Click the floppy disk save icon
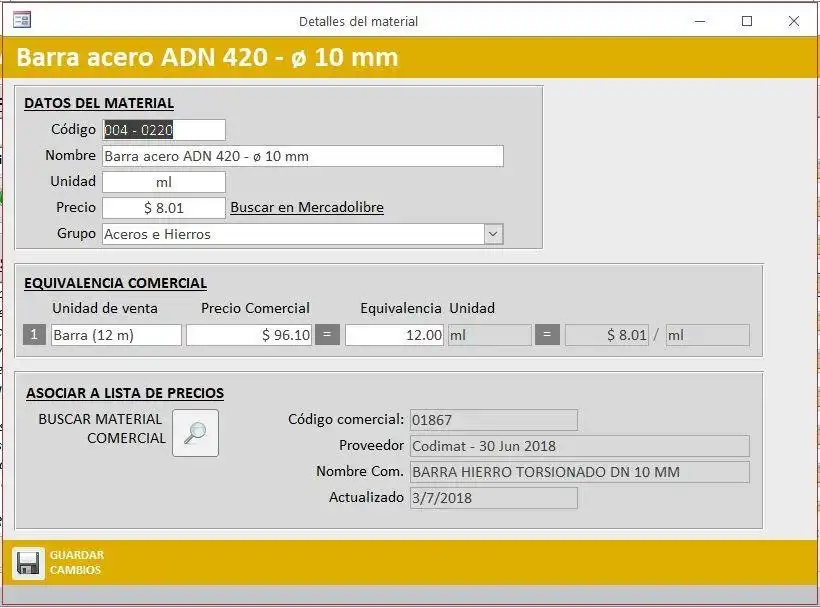 pos(28,564)
